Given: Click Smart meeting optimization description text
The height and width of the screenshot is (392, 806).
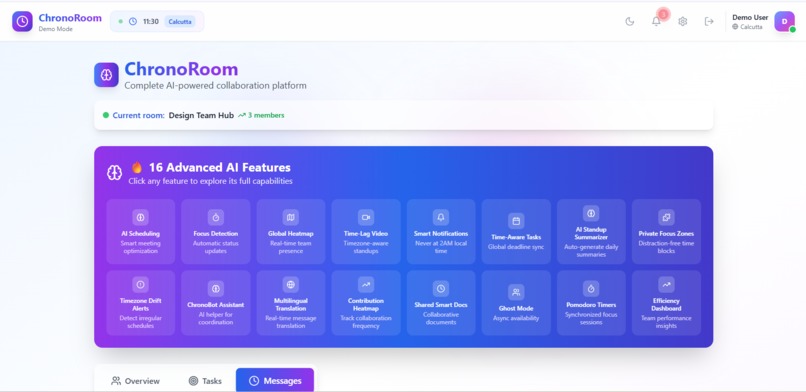Looking at the screenshot, I should pyautogui.click(x=141, y=247).
